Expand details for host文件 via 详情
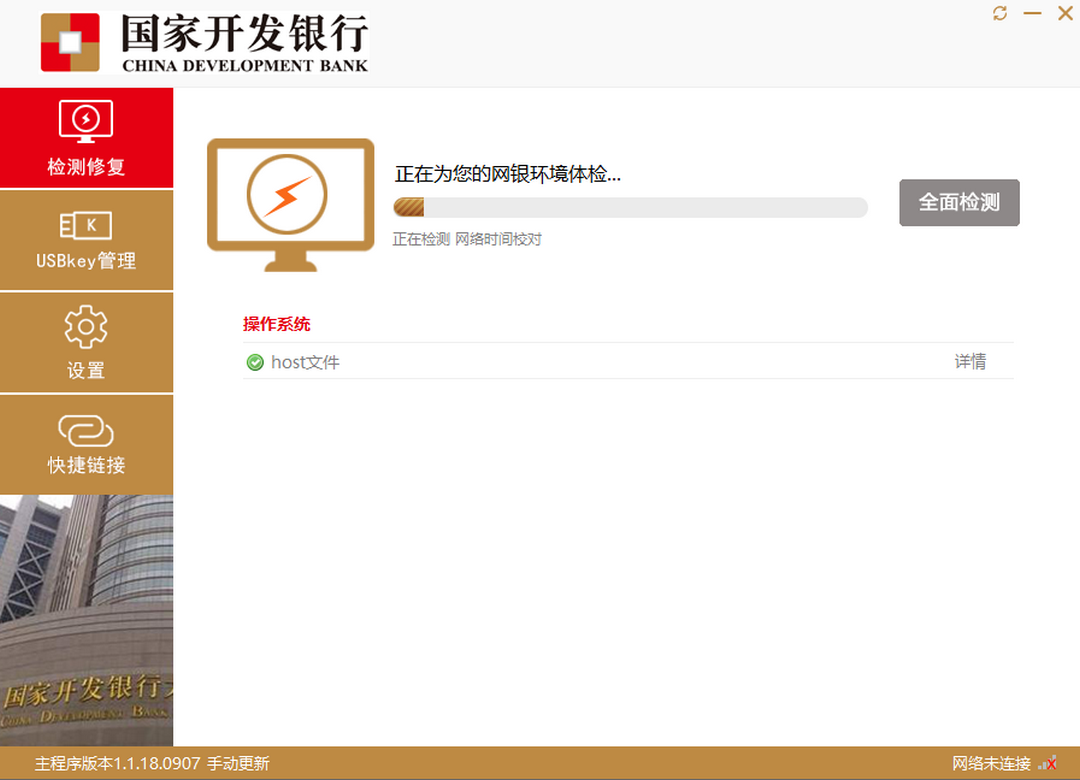1080x780 pixels. coord(970,362)
